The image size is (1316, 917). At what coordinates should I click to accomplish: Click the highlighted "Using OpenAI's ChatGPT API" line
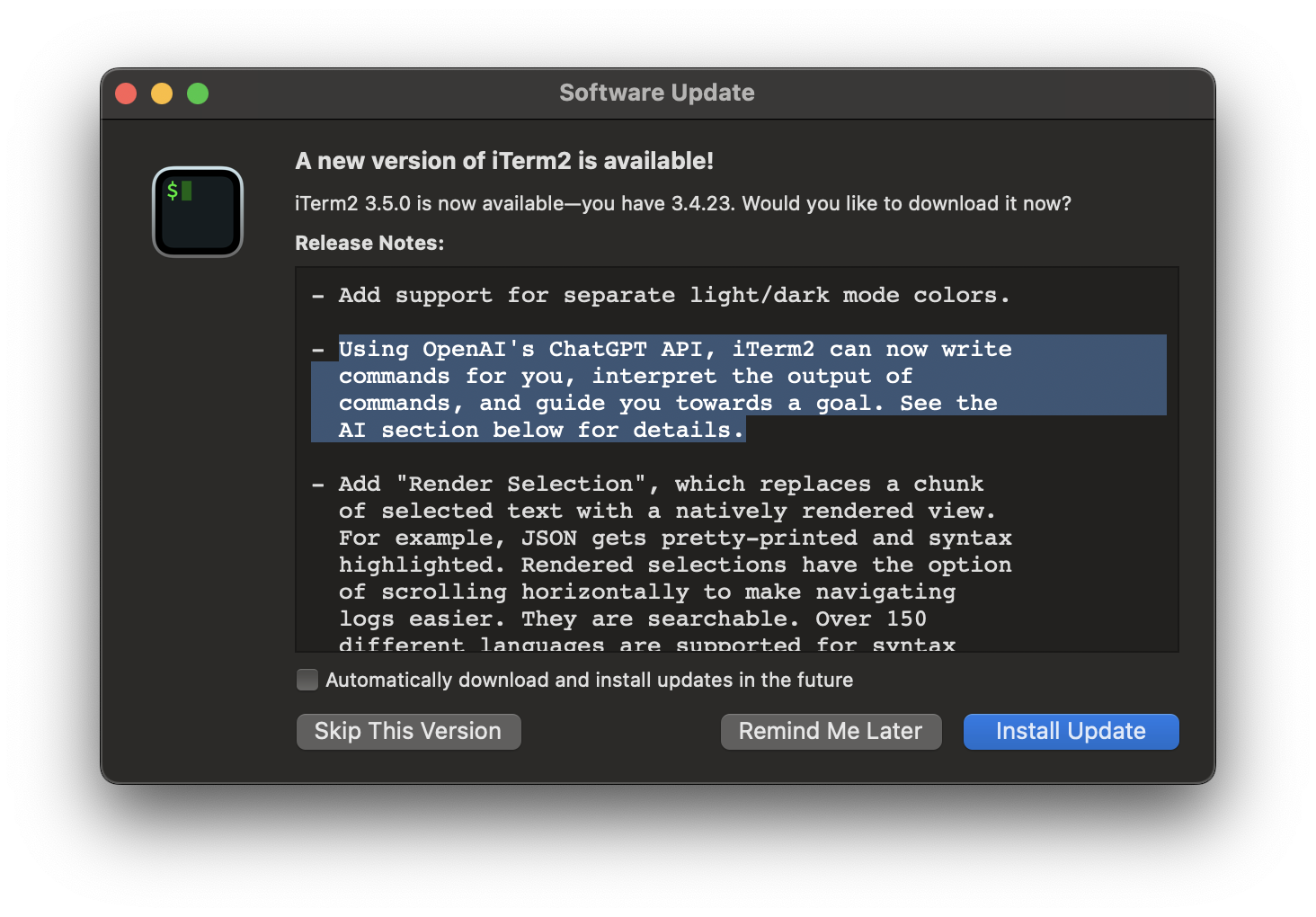674,349
